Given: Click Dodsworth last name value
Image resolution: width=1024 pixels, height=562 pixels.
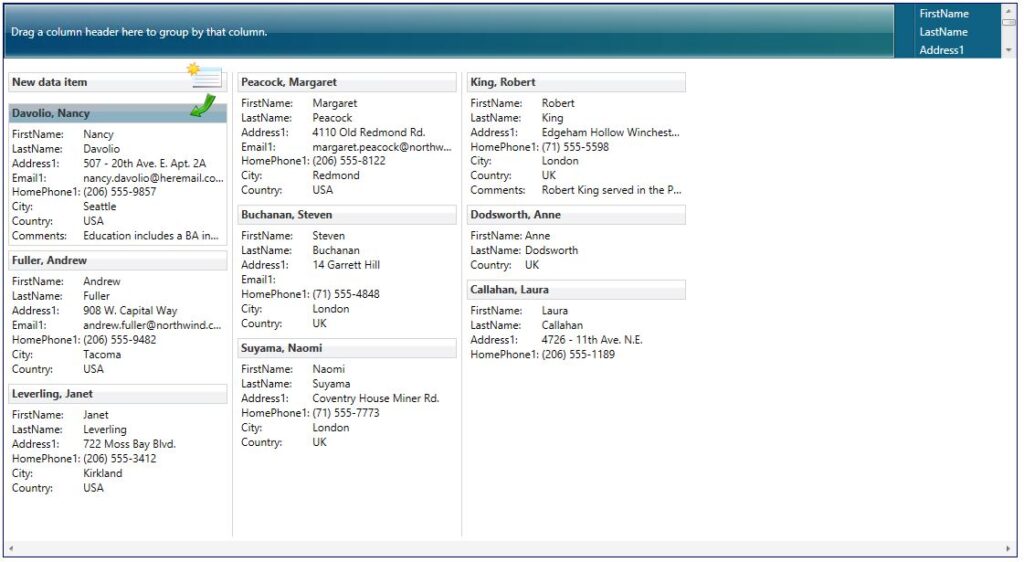Looking at the screenshot, I should pyautogui.click(x=551, y=251).
